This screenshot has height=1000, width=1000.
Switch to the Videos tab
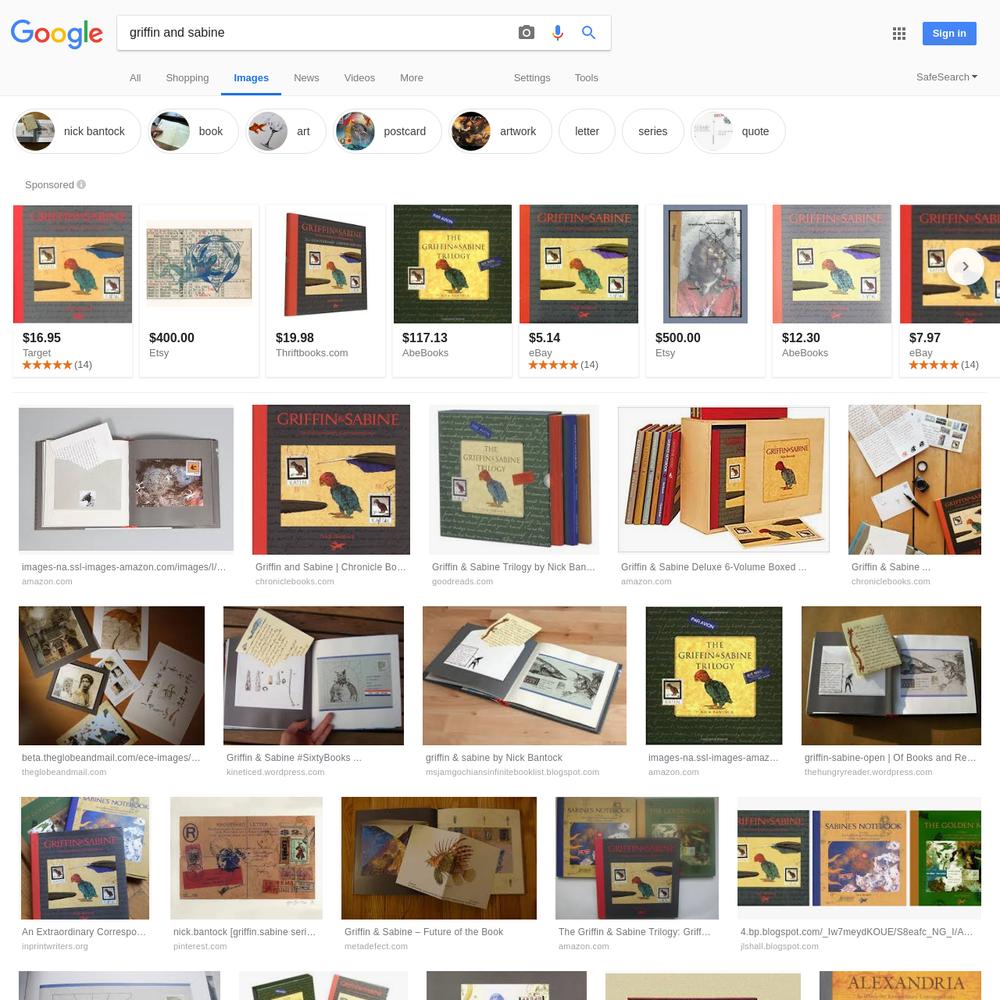[359, 78]
